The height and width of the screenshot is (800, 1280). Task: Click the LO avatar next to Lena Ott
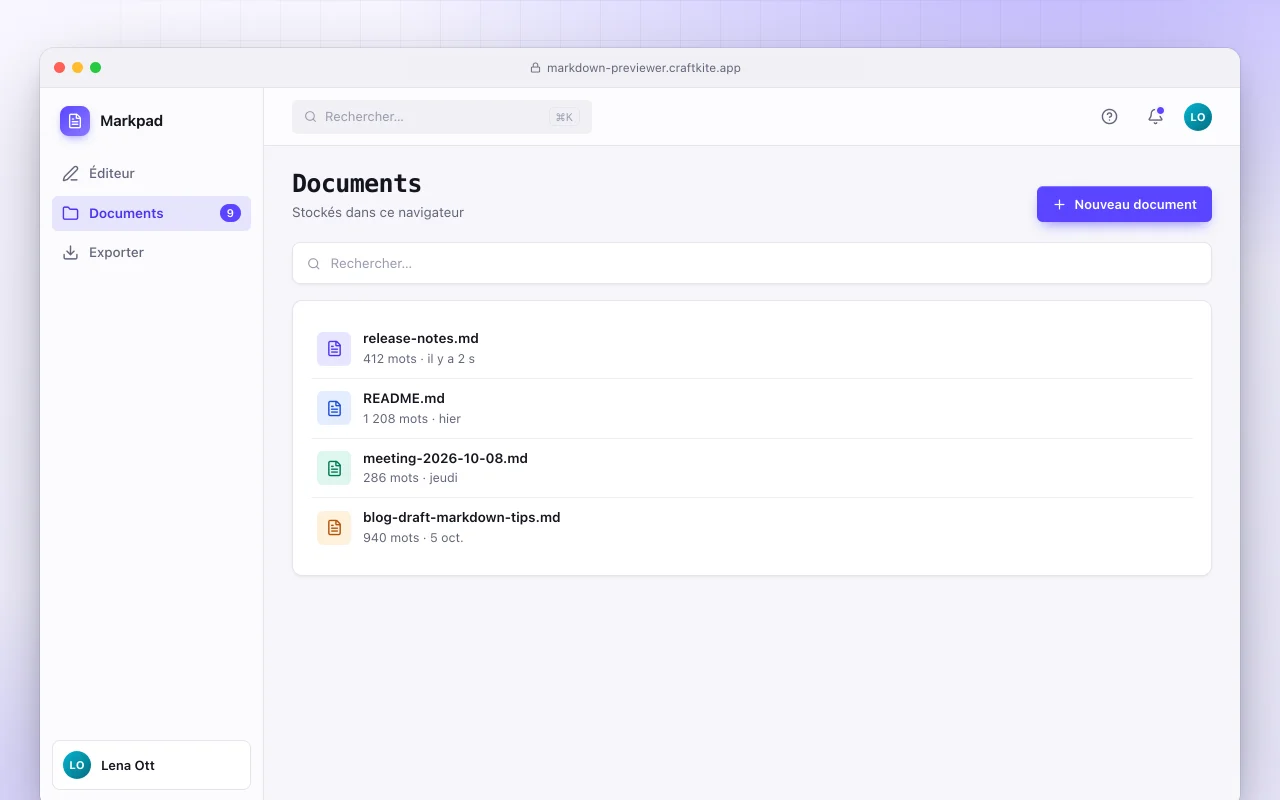pos(77,765)
